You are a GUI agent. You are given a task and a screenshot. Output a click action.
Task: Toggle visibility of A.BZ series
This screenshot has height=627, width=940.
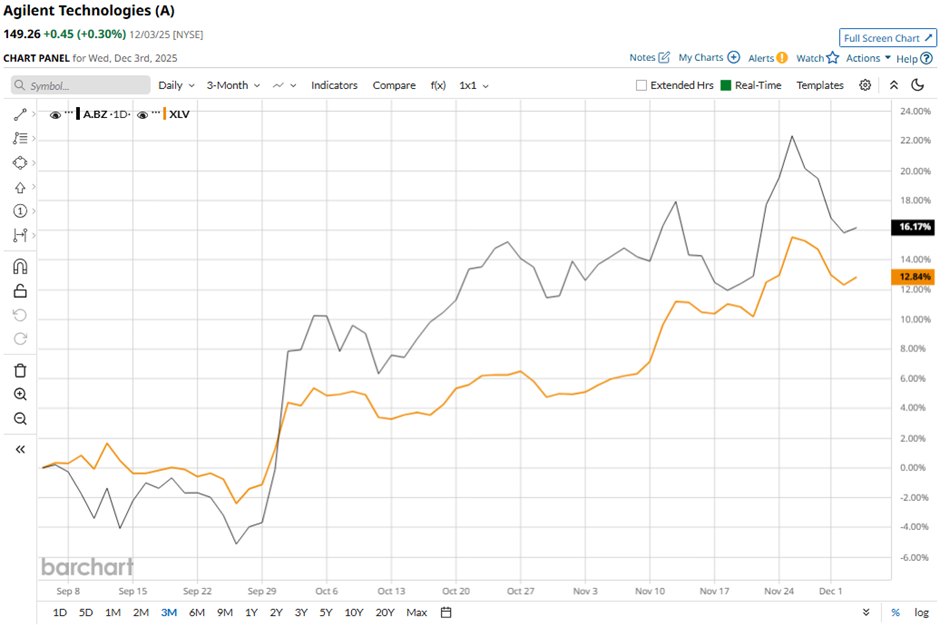tap(55, 114)
